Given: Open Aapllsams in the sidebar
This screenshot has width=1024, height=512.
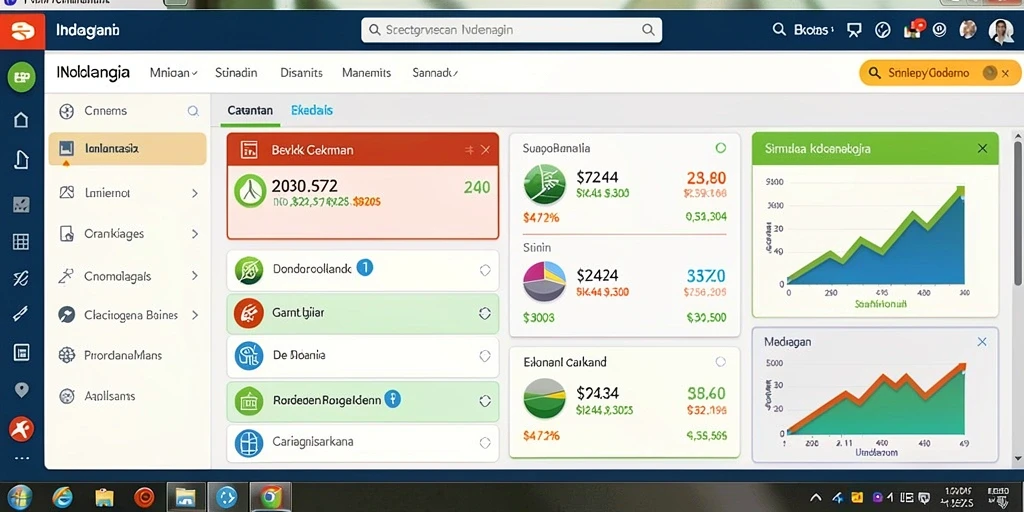Looking at the screenshot, I should click(x=110, y=396).
